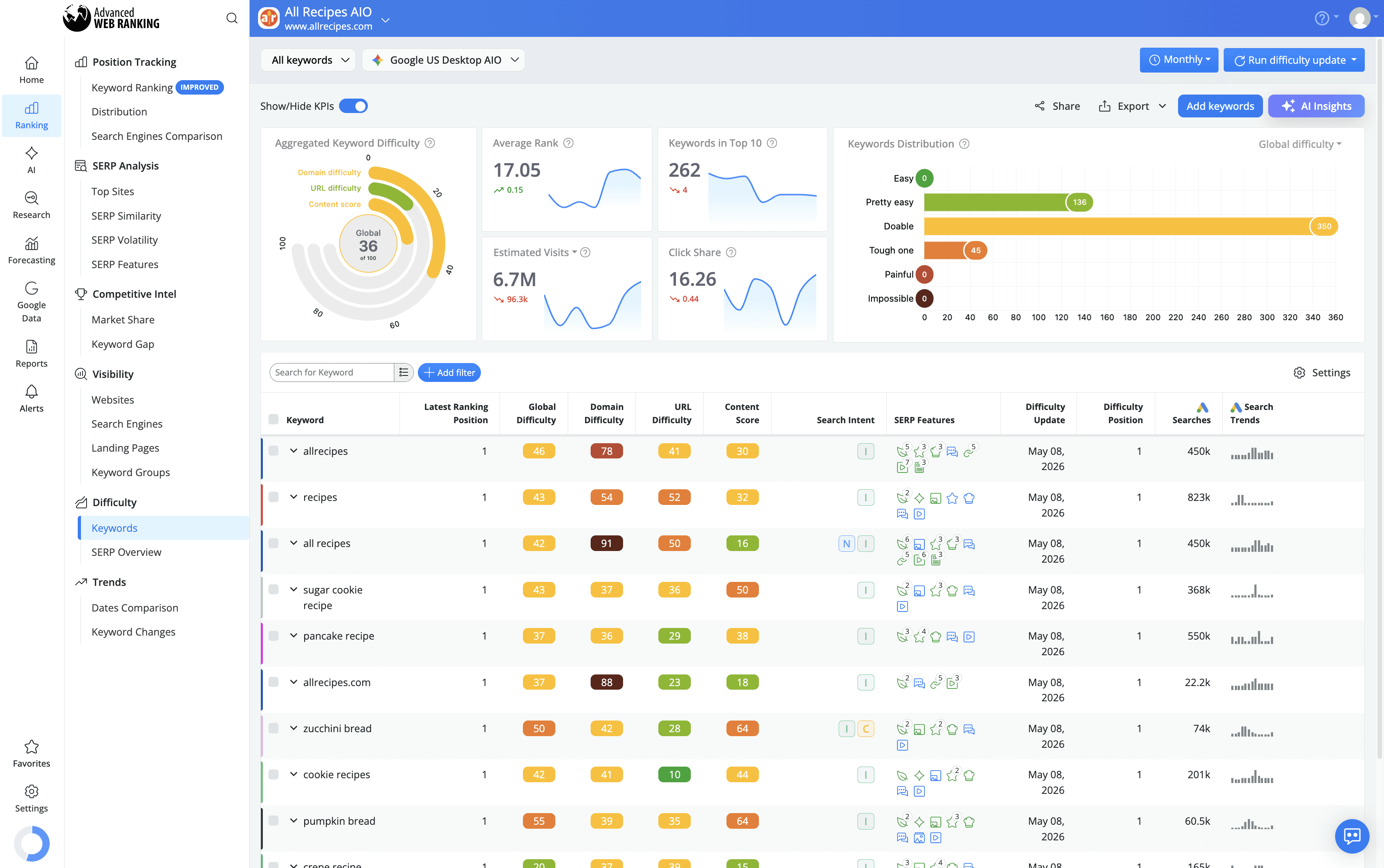
Task: Click the AI Insights button
Action: [x=1316, y=106]
